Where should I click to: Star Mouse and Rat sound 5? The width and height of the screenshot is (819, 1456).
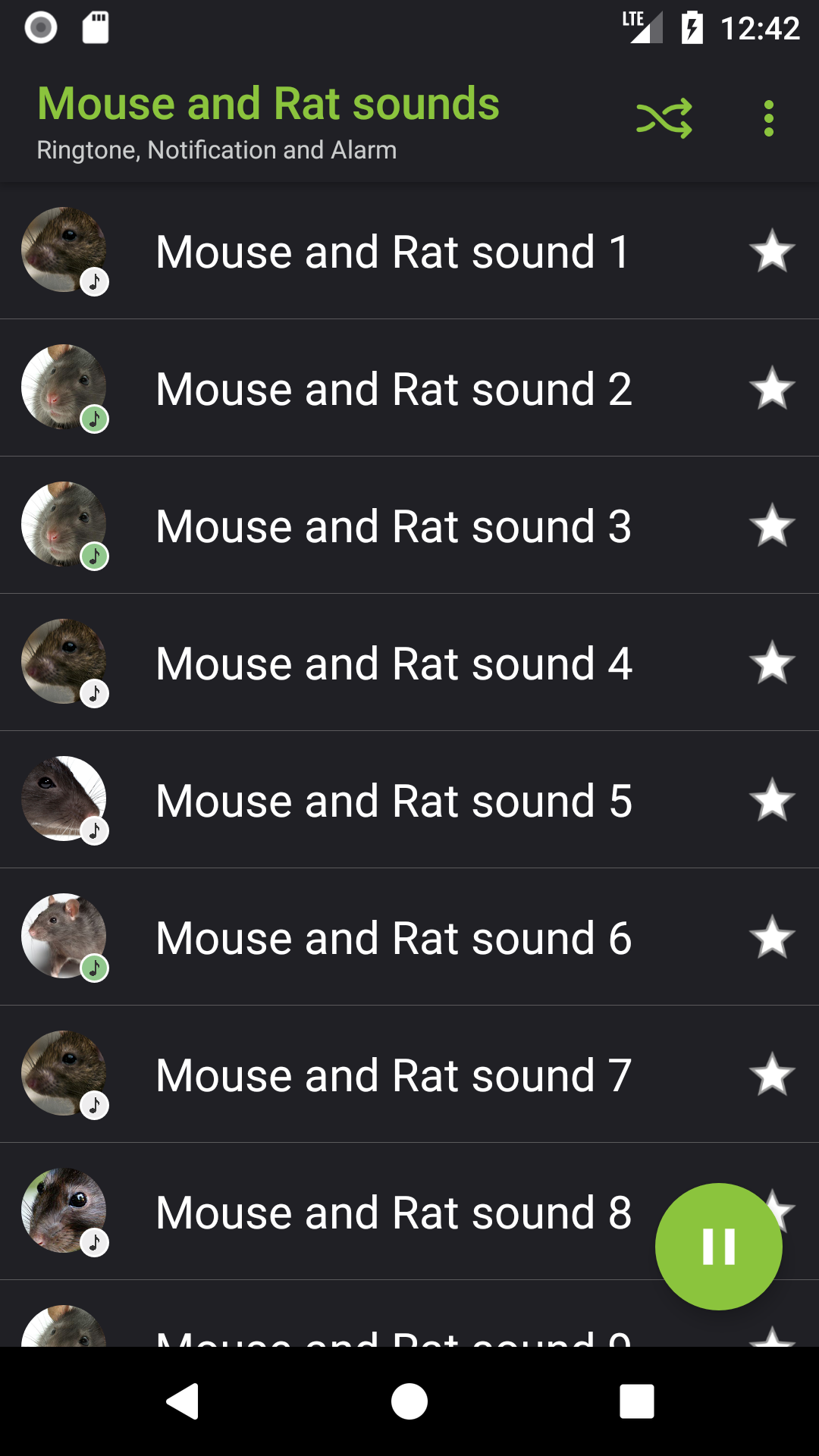772,800
